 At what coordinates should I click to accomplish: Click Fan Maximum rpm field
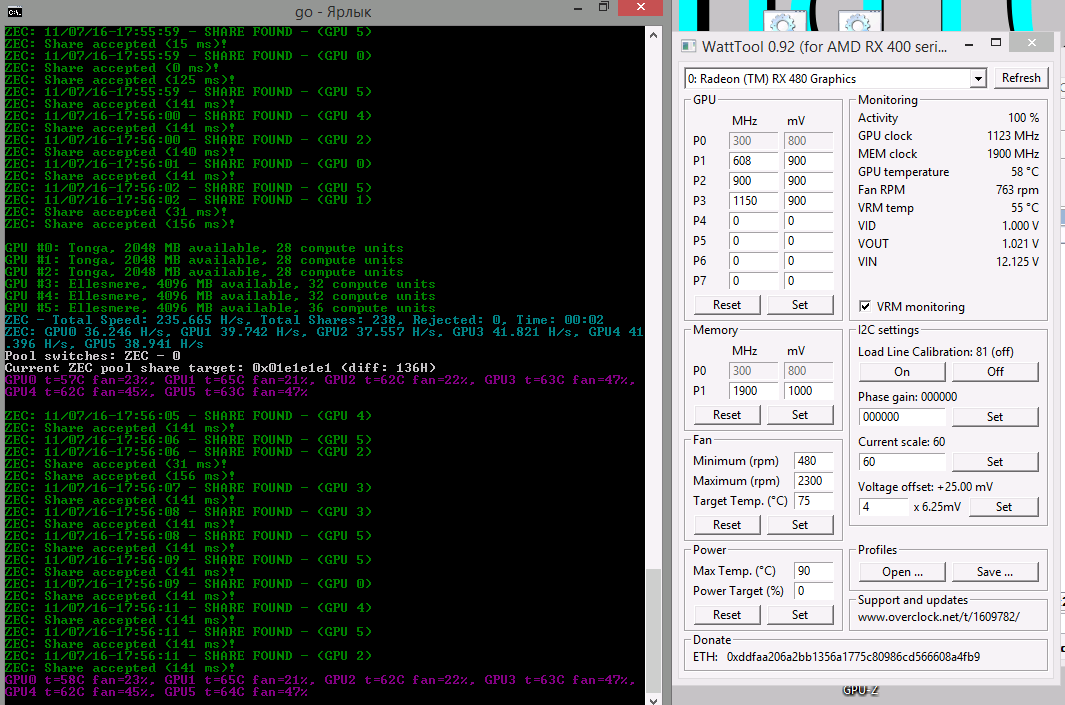coord(814,481)
